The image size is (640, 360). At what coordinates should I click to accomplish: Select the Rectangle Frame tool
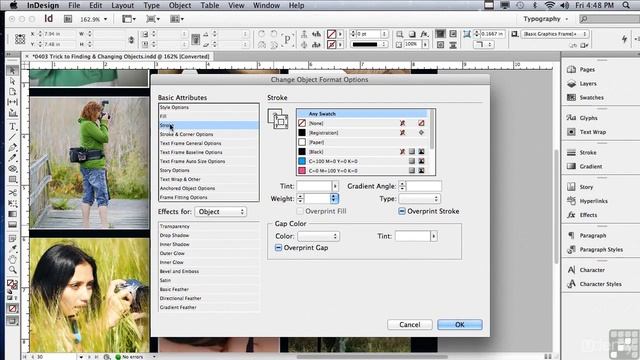[13, 169]
